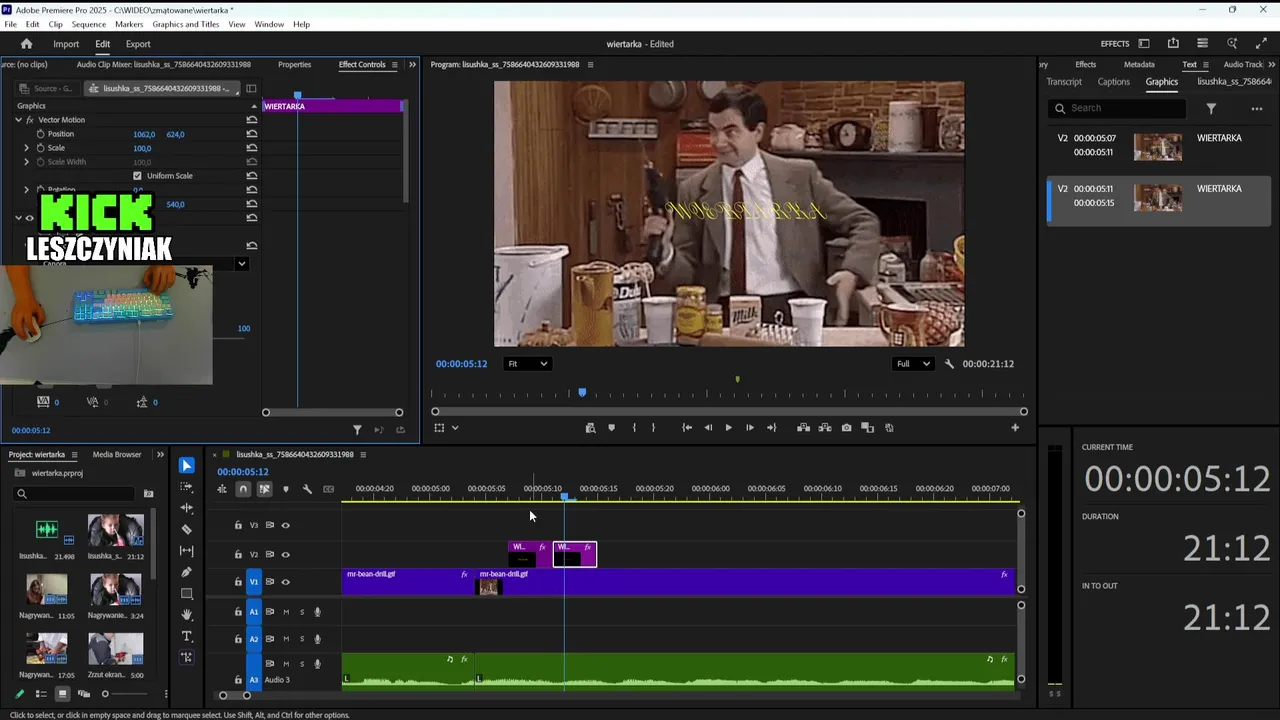
Task: Open the Fit zoom level dropdown
Action: (527, 364)
